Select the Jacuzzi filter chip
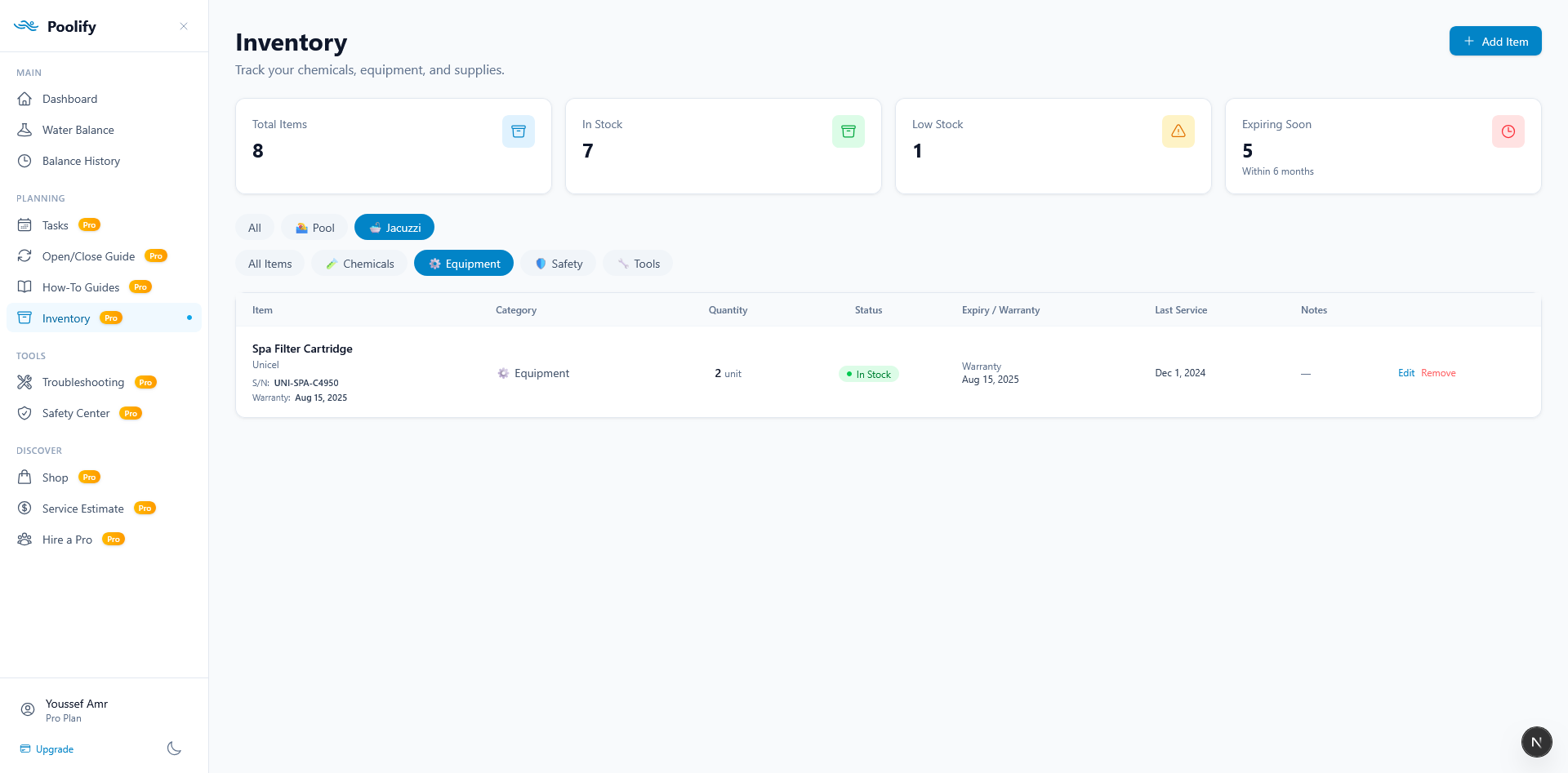Screen dimensions: 1568x773 coord(394,228)
